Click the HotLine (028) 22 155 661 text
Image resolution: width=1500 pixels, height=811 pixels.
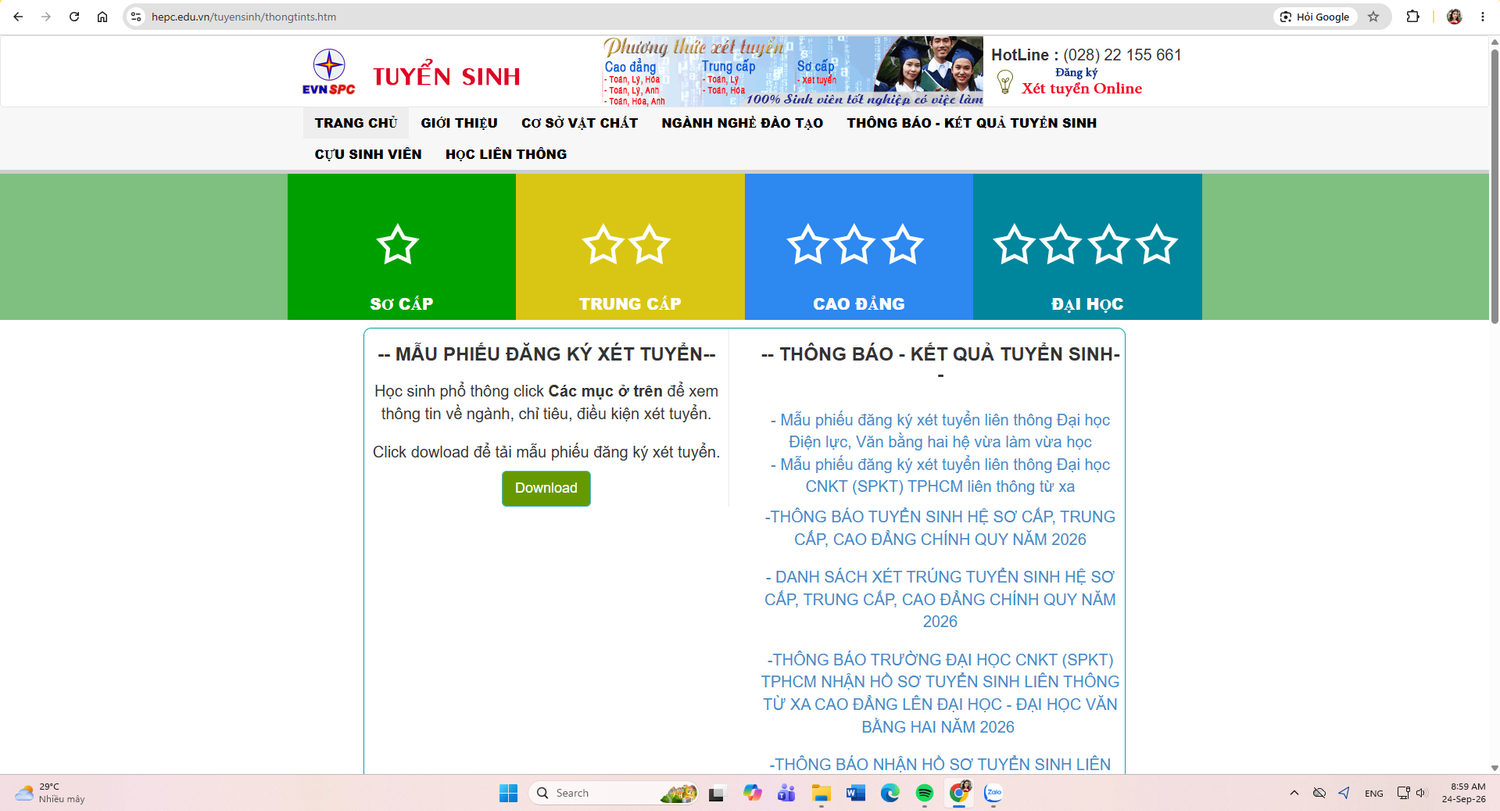1086,55
